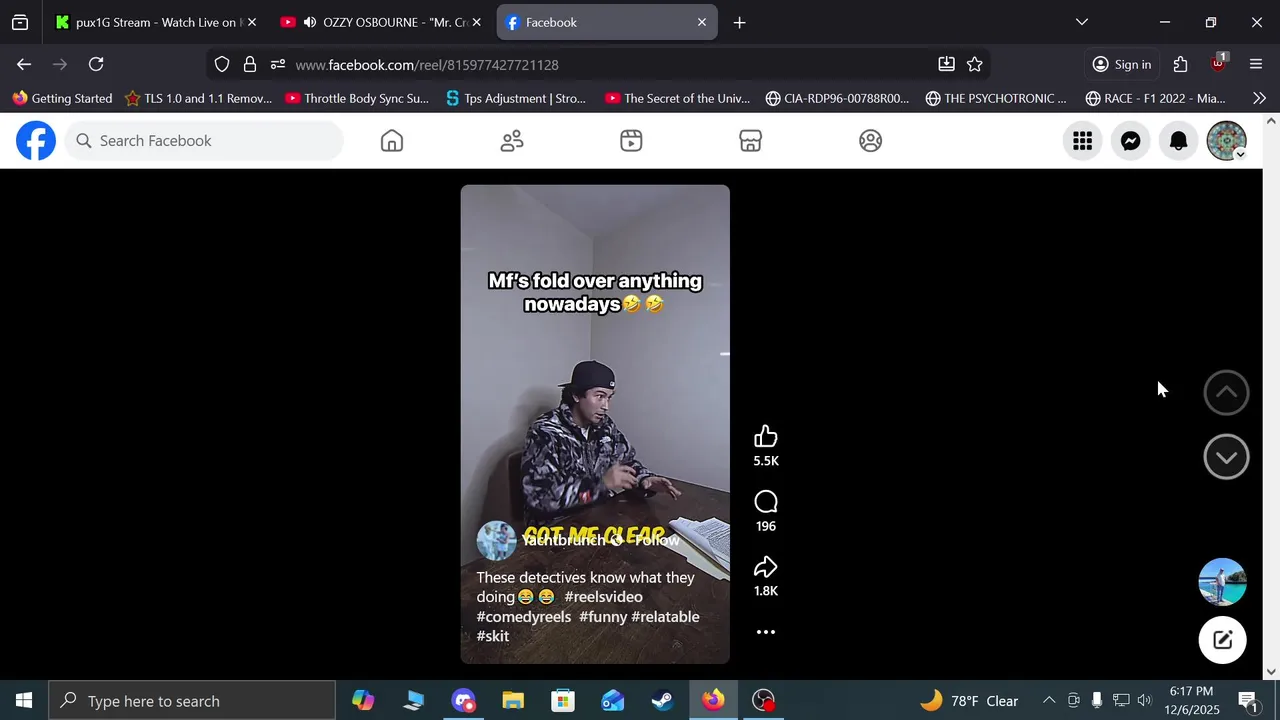Screen dimensions: 1280x720
Task: Share the reel using the arrow icon
Action: click(x=766, y=567)
